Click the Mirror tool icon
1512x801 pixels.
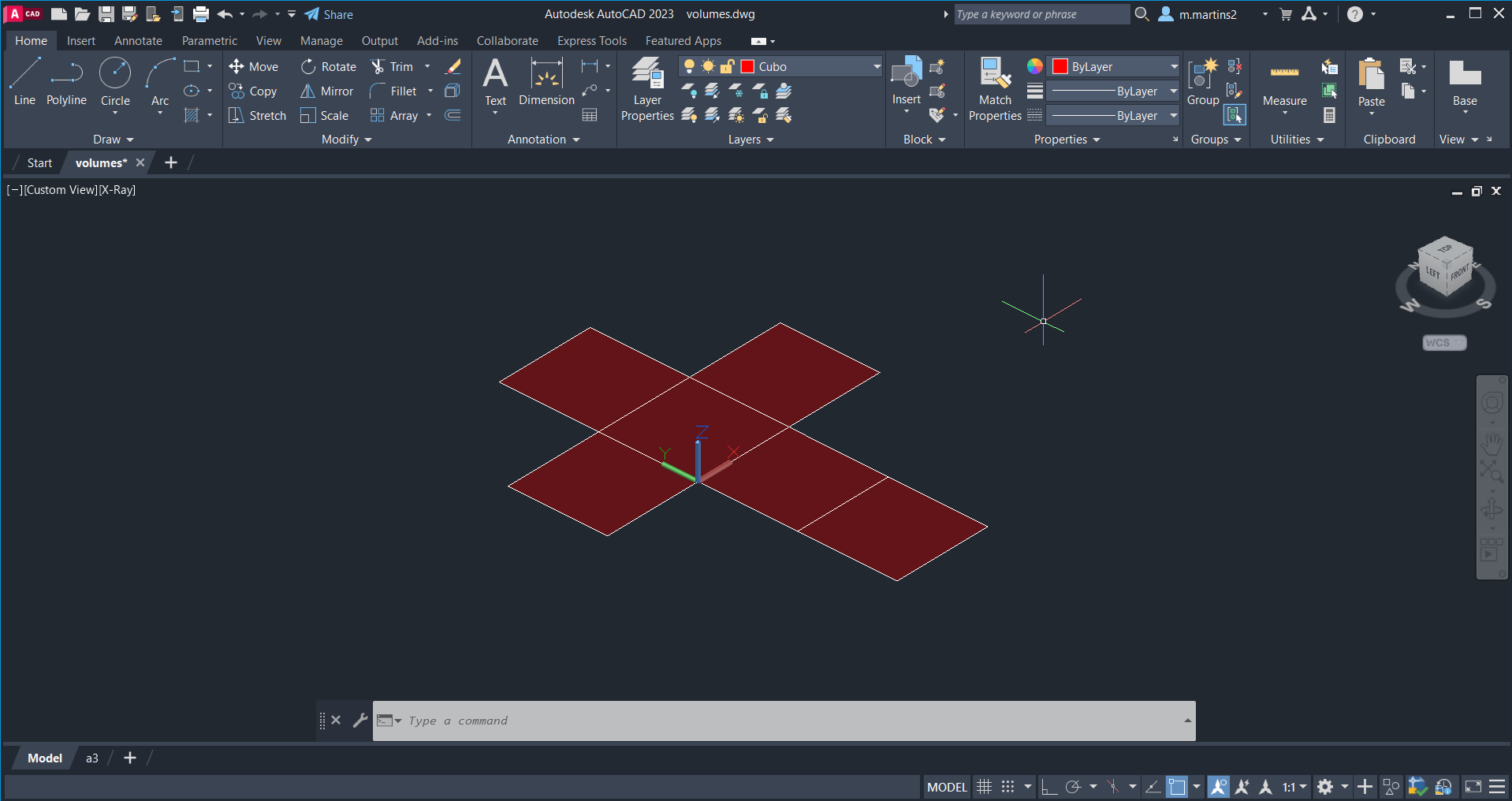coord(307,91)
